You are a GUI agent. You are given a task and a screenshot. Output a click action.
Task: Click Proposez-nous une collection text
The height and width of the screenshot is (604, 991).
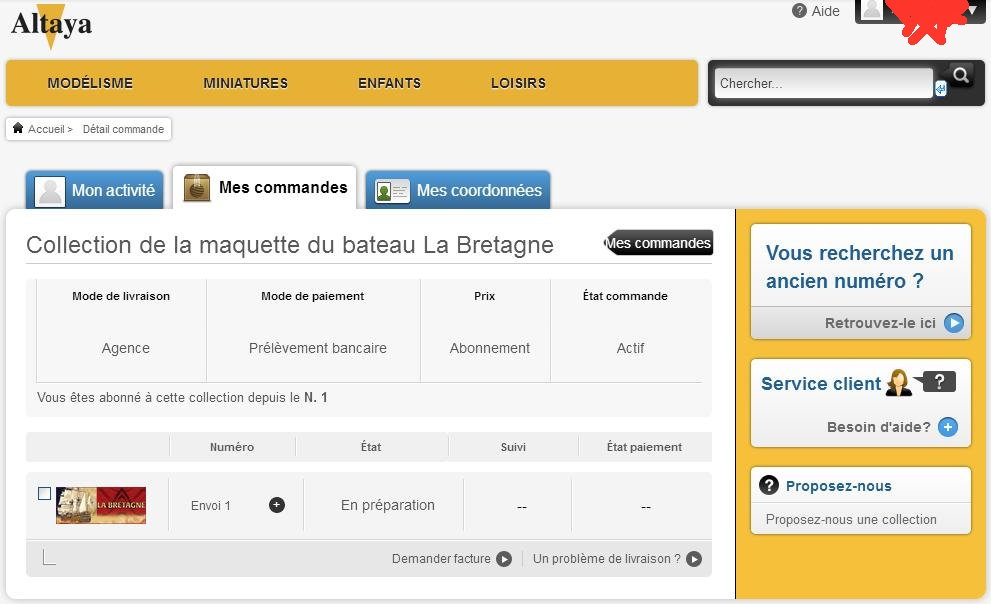click(851, 519)
